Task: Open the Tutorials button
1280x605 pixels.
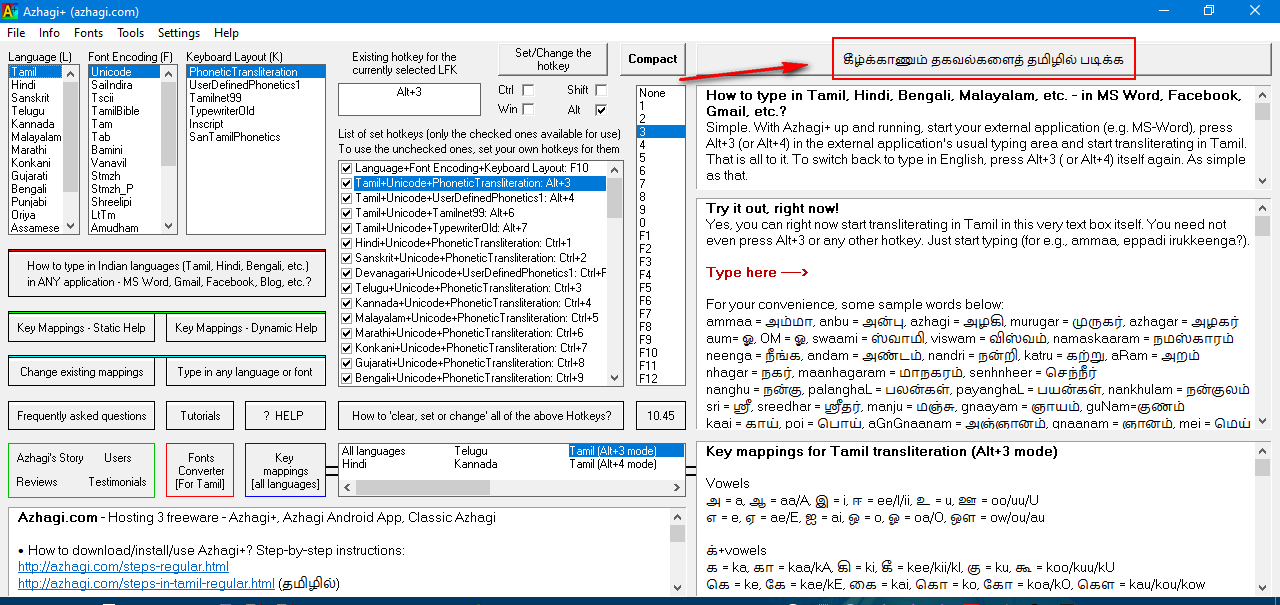Action: 200,416
